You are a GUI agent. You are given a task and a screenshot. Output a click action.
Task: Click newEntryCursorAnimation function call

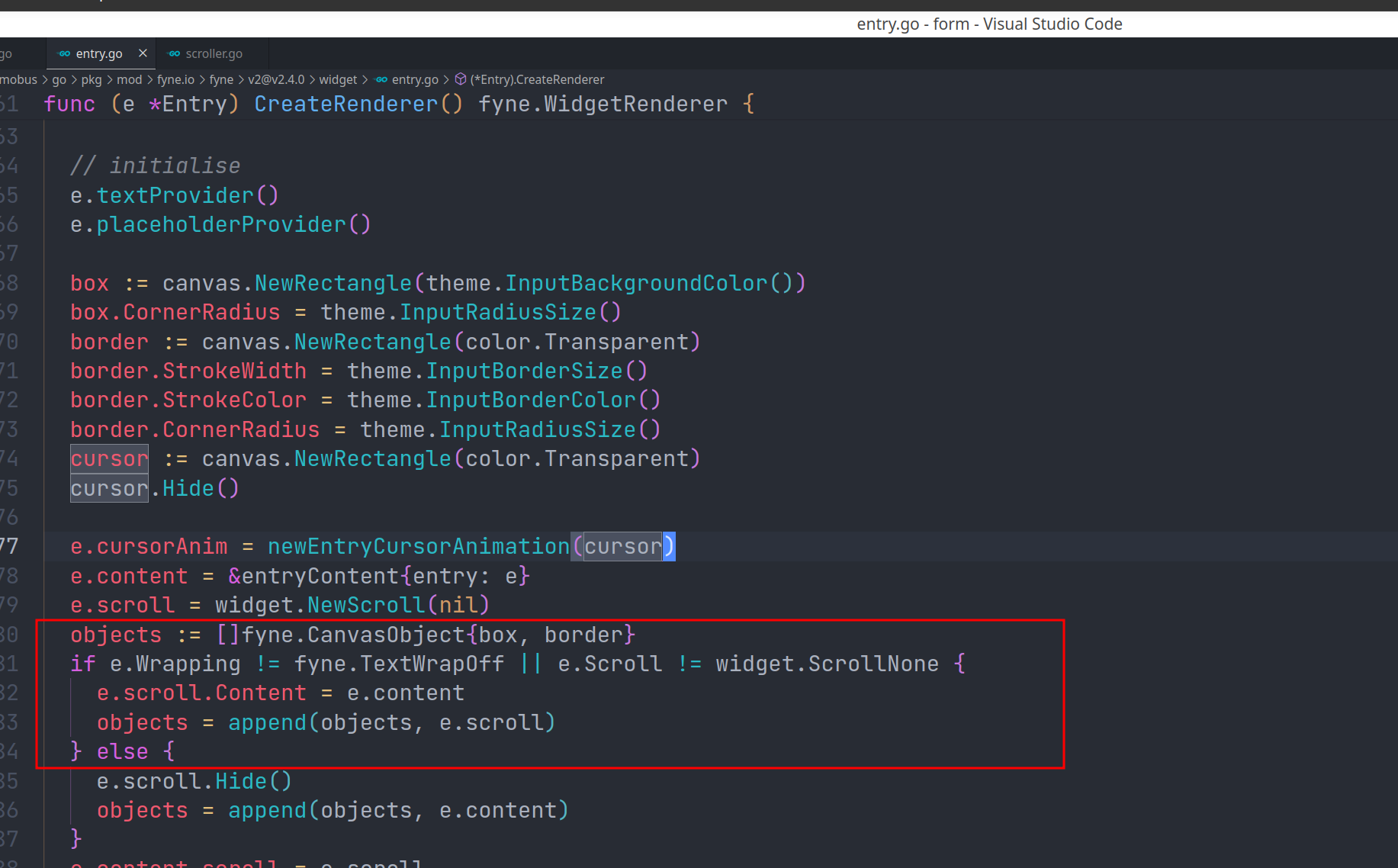point(419,546)
